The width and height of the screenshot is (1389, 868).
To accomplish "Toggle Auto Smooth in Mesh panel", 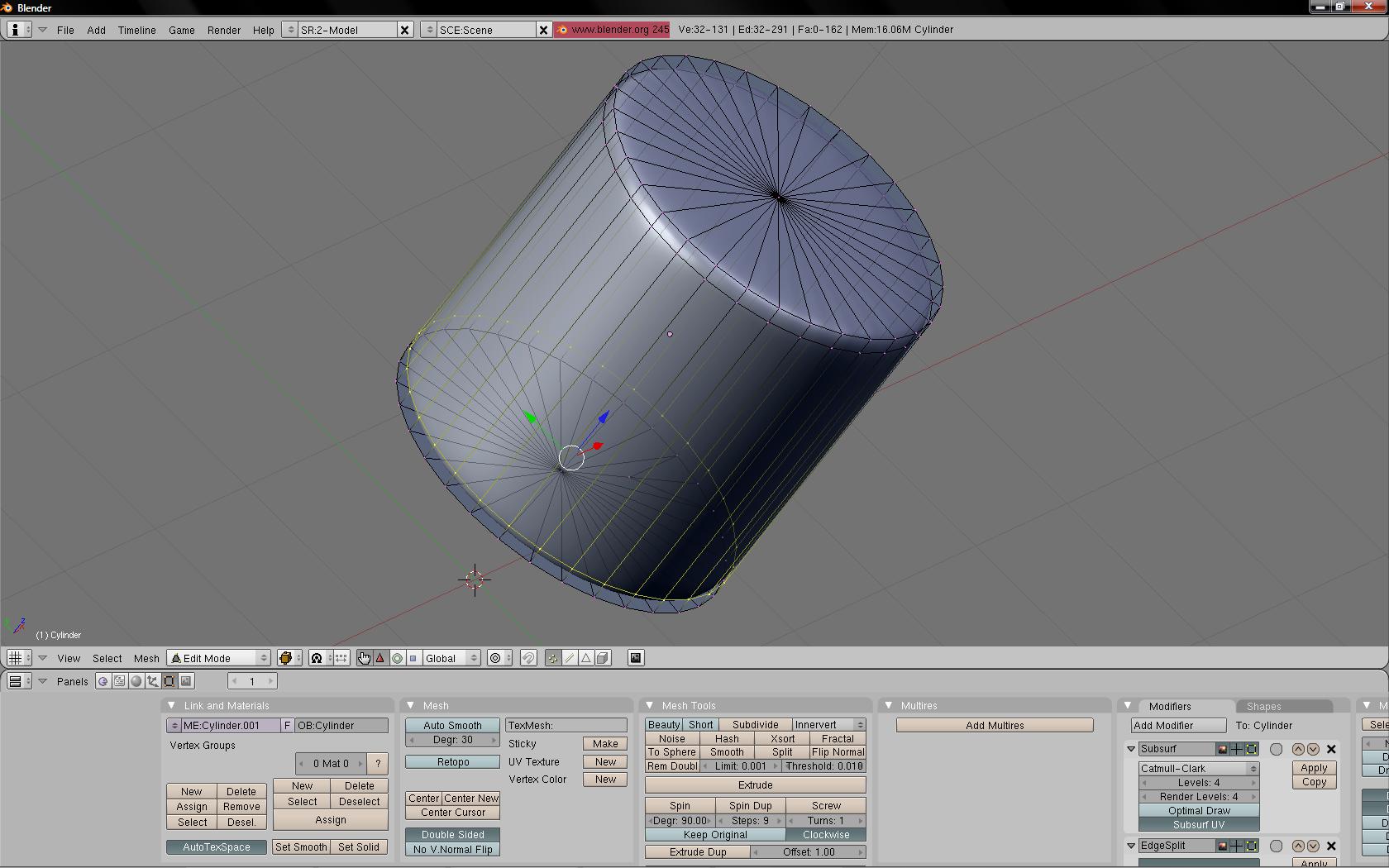I will tap(452, 725).
